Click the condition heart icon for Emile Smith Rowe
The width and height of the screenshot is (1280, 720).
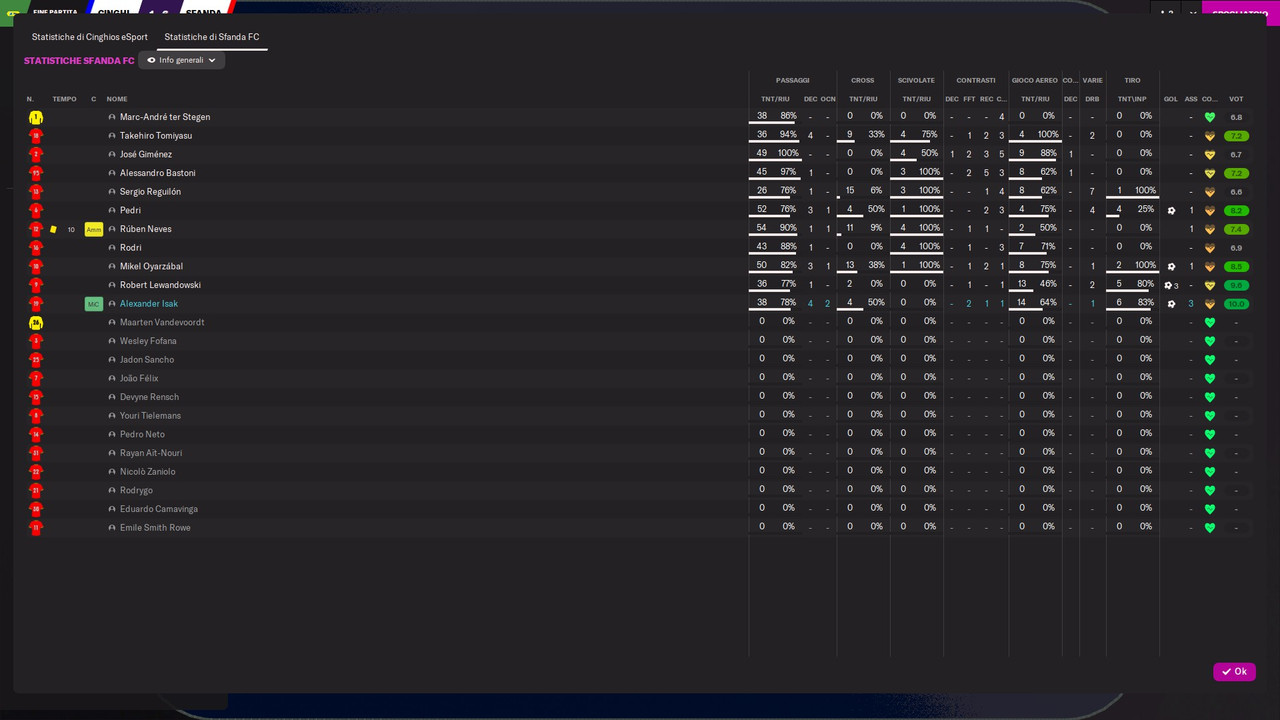click(x=1210, y=528)
